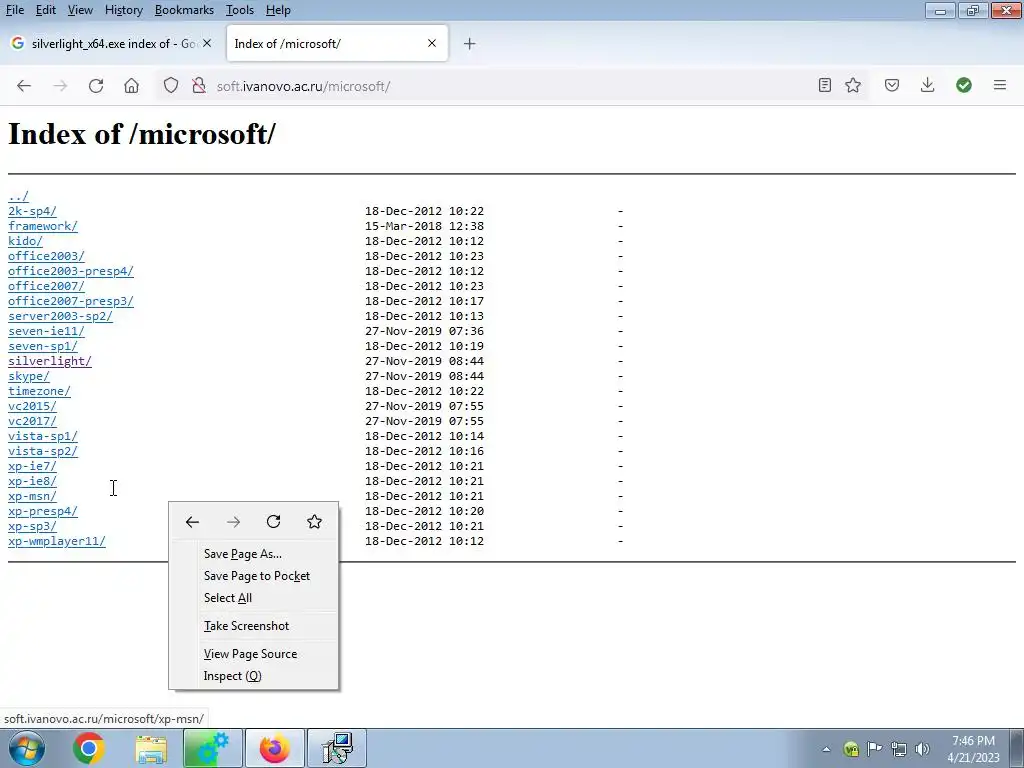Open the 2k-sp4/ folder link
This screenshot has width=1024, height=768.
coord(32,211)
